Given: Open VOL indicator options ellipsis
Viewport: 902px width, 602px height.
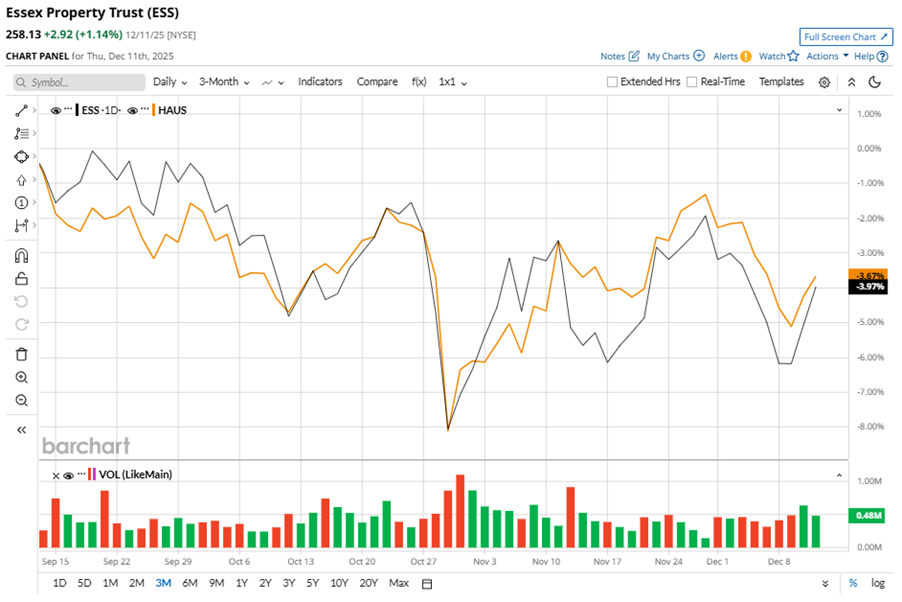Looking at the screenshot, I should click(82, 474).
